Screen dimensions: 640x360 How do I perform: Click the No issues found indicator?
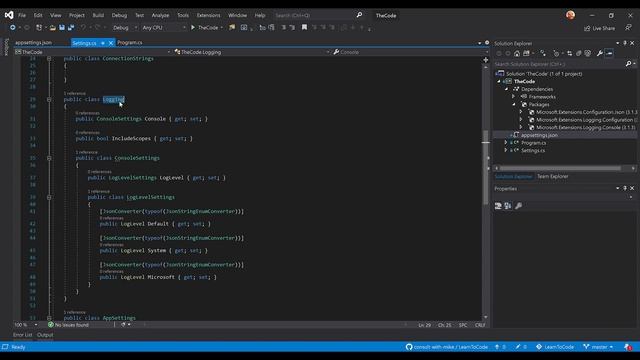tap(68, 325)
